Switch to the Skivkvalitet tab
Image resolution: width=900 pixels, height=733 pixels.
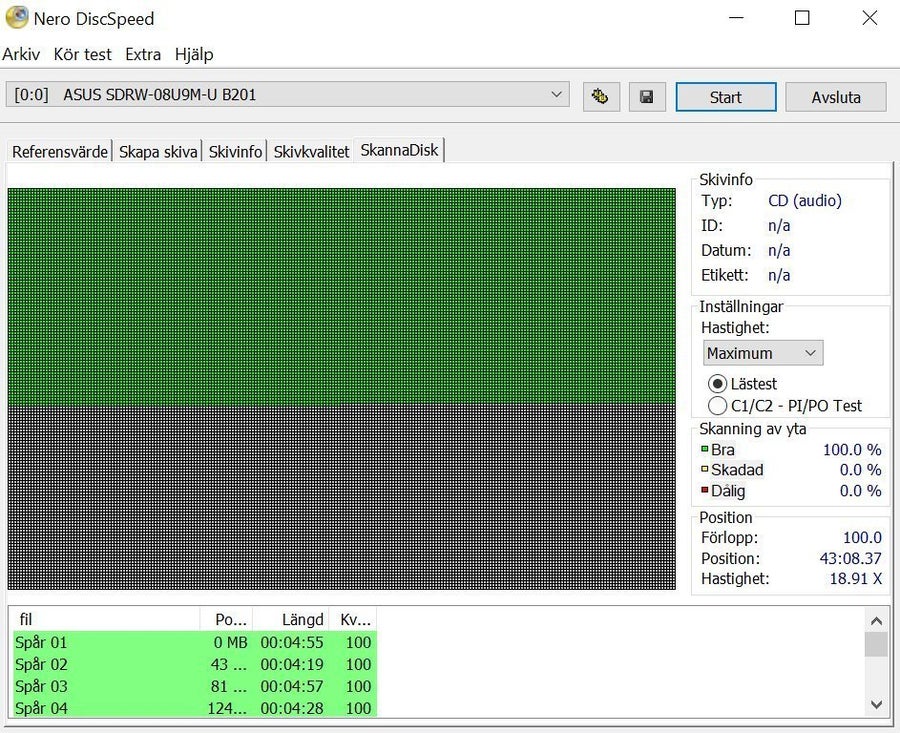[x=311, y=152]
